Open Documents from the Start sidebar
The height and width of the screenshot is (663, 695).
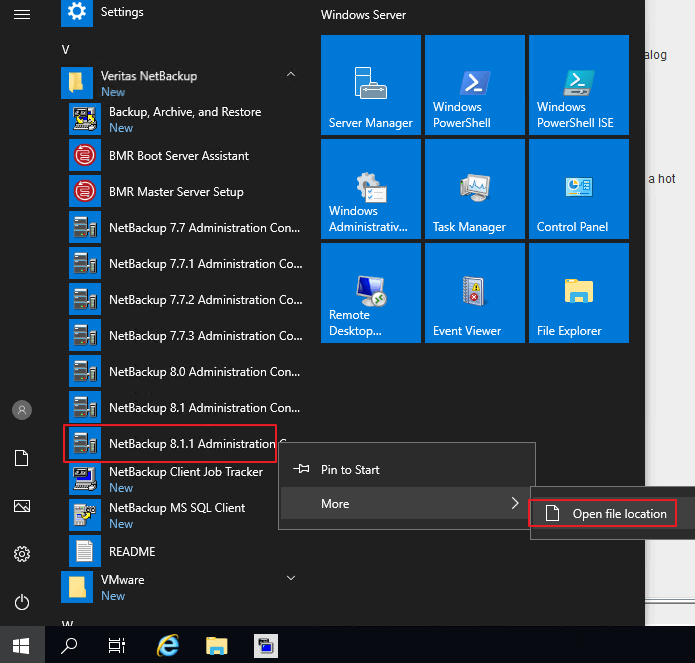[22, 458]
